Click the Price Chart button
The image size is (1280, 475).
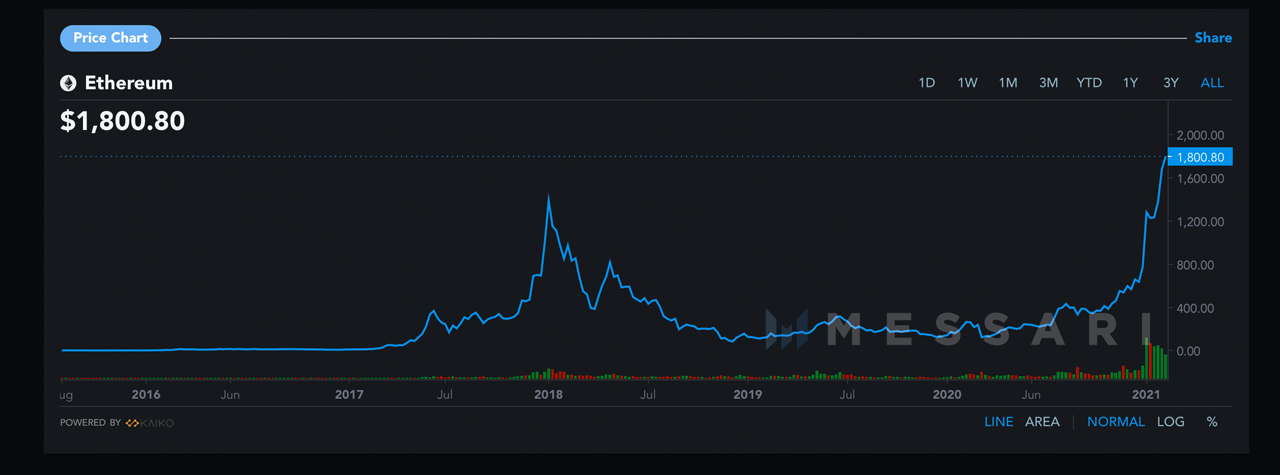110,38
